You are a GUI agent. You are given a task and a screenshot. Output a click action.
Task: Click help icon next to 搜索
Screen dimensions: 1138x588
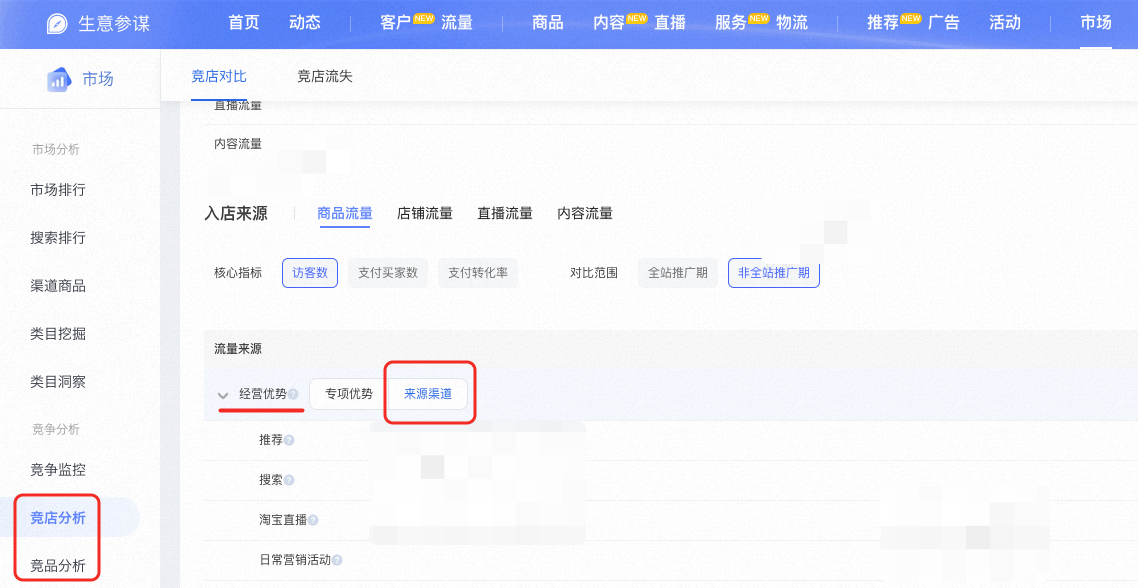[289, 480]
